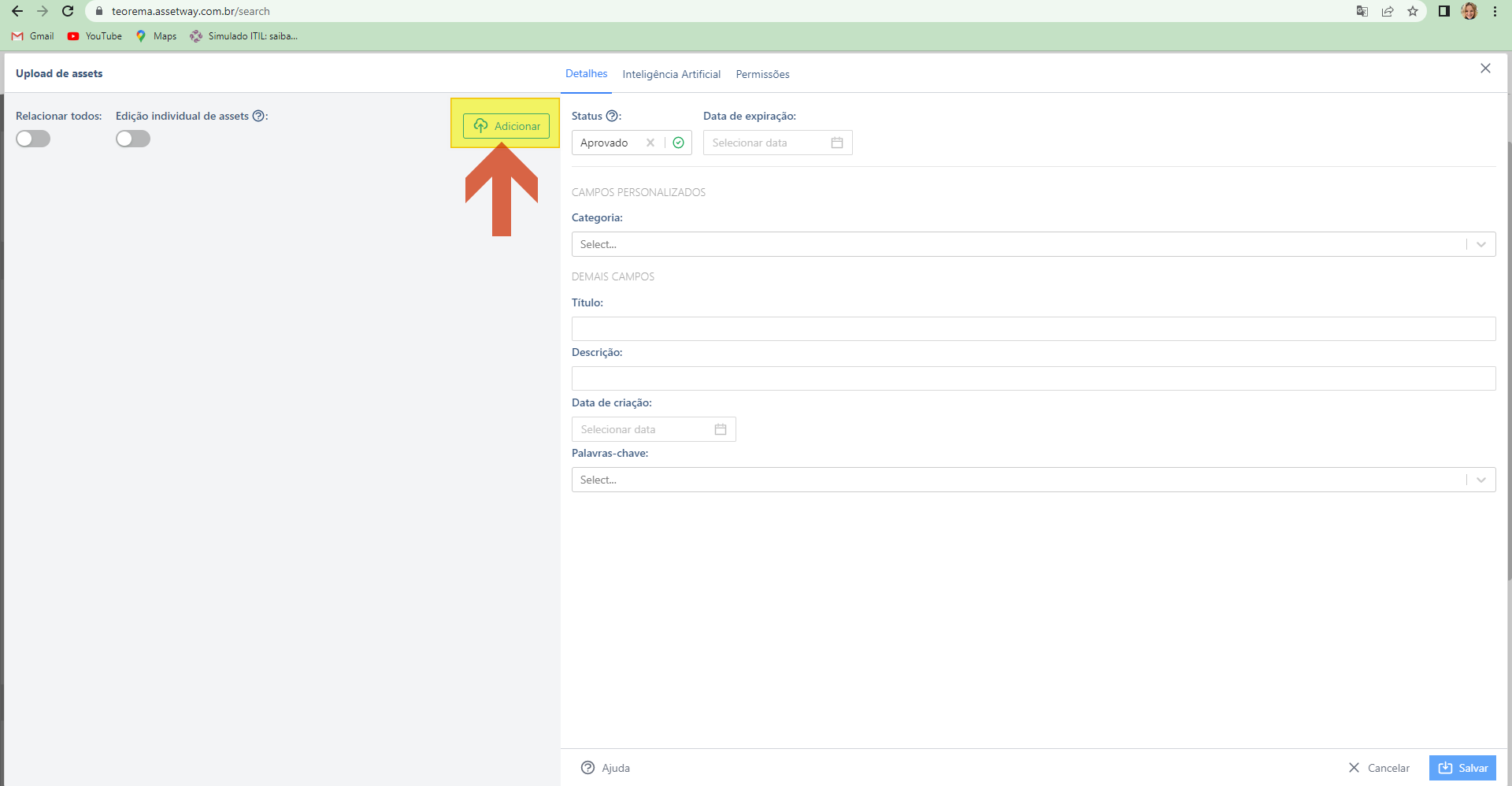This screenshot has height=786, width=1512.
Task: Click the green check icon in Status field
Action: [678, 143]
